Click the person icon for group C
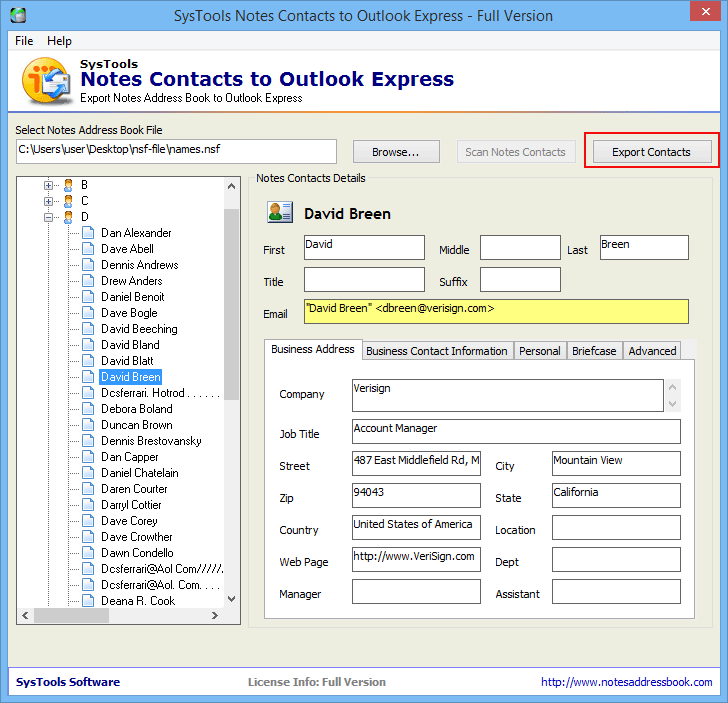728x703 pixels. point(68,201)
